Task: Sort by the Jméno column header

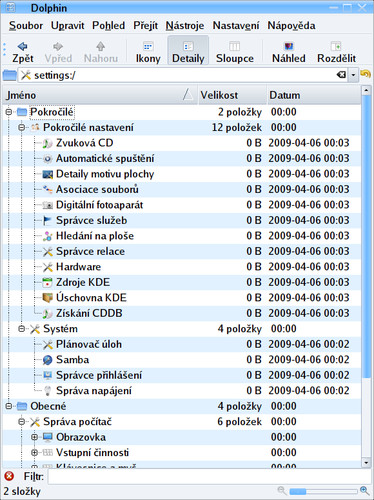Action: pyautogui.click(x=100, y=95)
